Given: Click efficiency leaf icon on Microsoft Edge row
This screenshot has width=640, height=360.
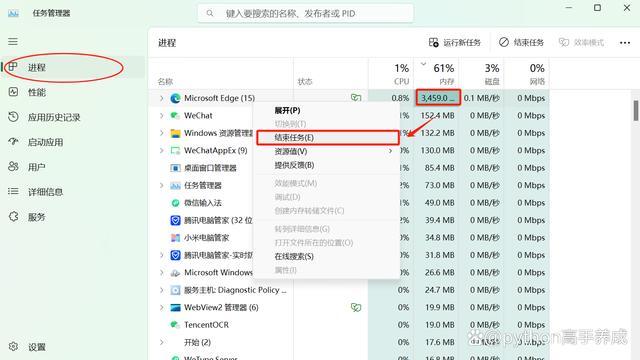Looking at the screenshot, I should (356, 98).
